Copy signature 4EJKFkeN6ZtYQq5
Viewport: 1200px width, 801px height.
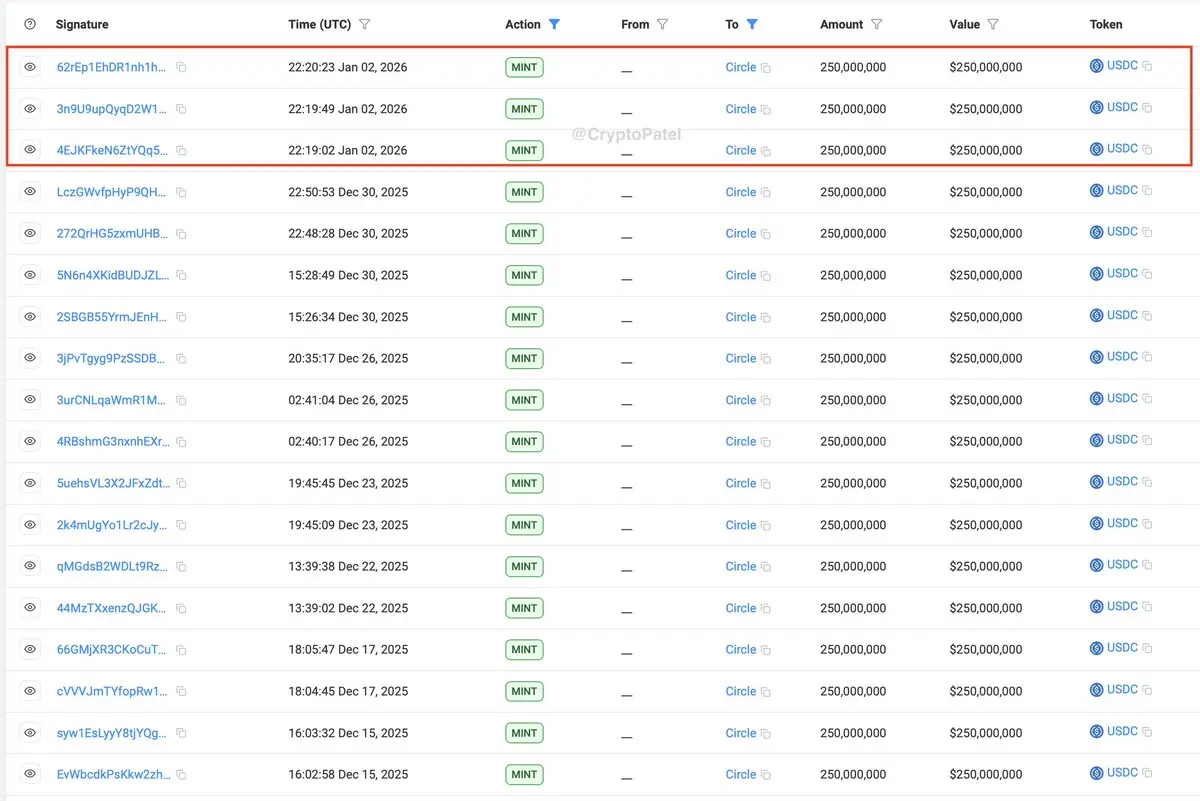[x=181, y=150]
